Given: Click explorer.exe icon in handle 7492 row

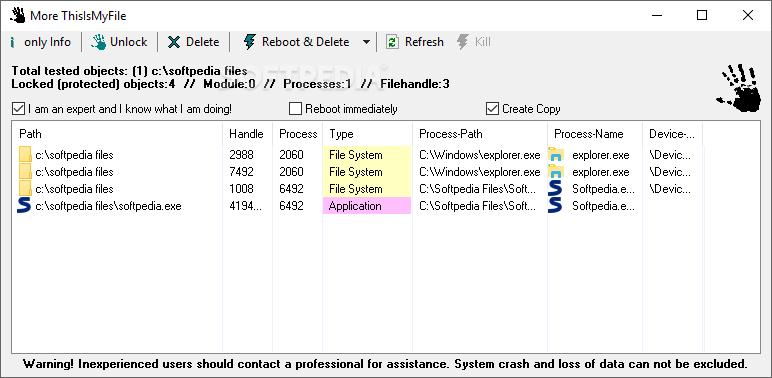Looking at the screenshot, I should pyautogui.click(x=556, y=172).
